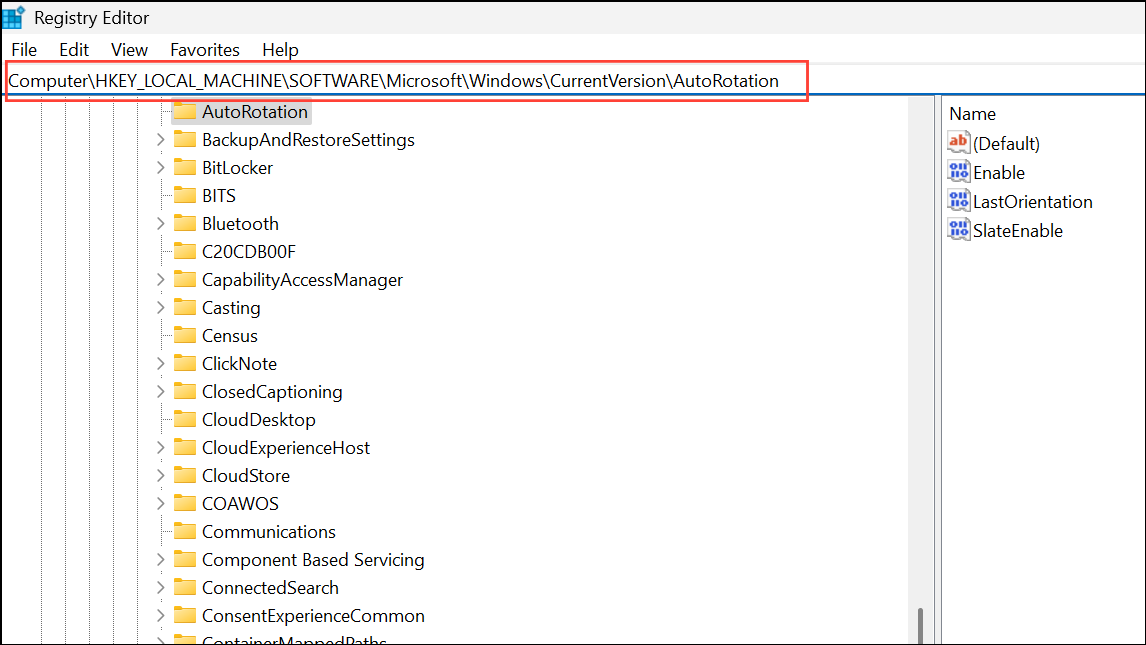Click the SlateEnable DWORD value icon

pos(959,230)
